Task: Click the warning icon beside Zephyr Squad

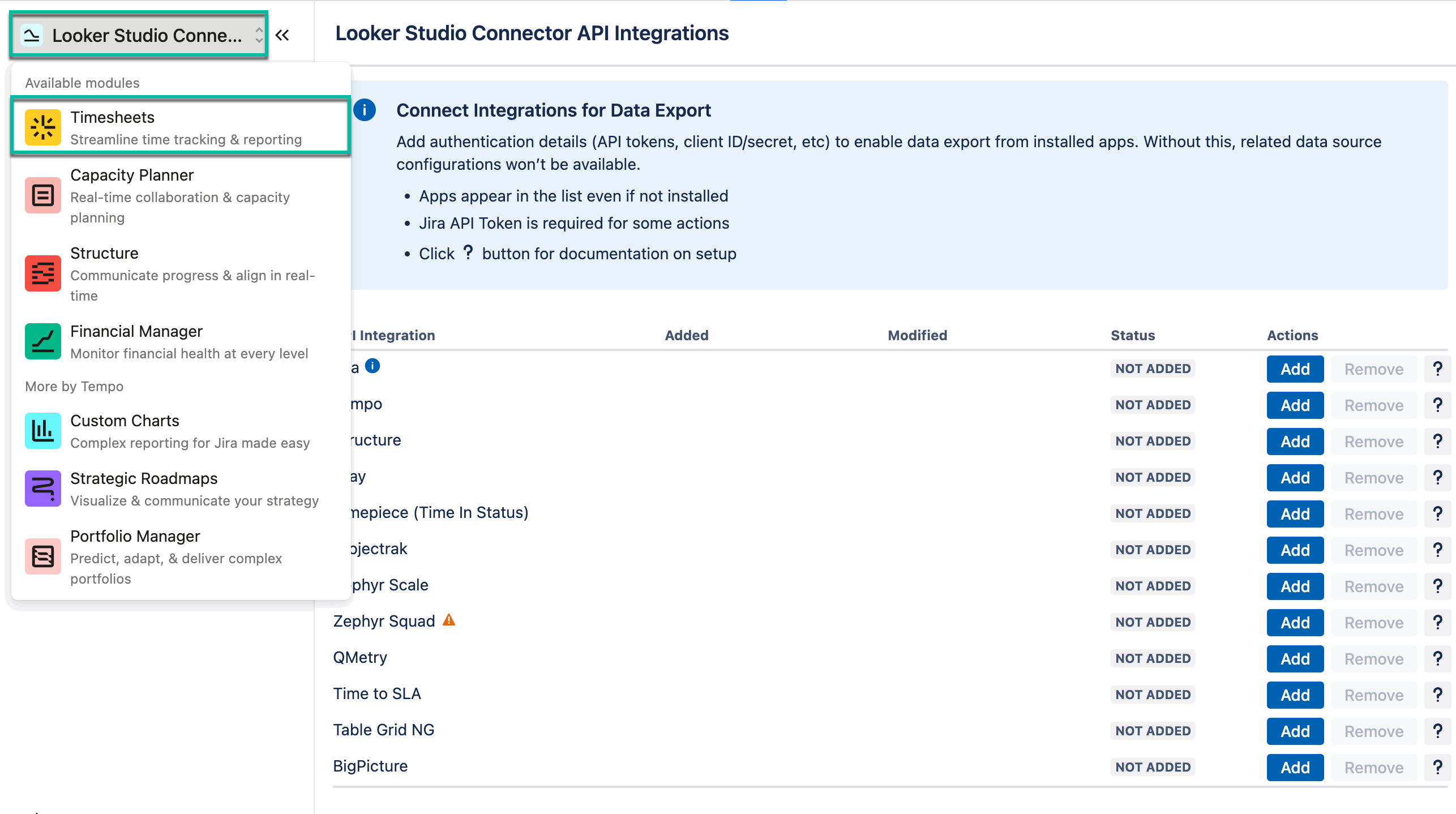Action: (448, 620)
